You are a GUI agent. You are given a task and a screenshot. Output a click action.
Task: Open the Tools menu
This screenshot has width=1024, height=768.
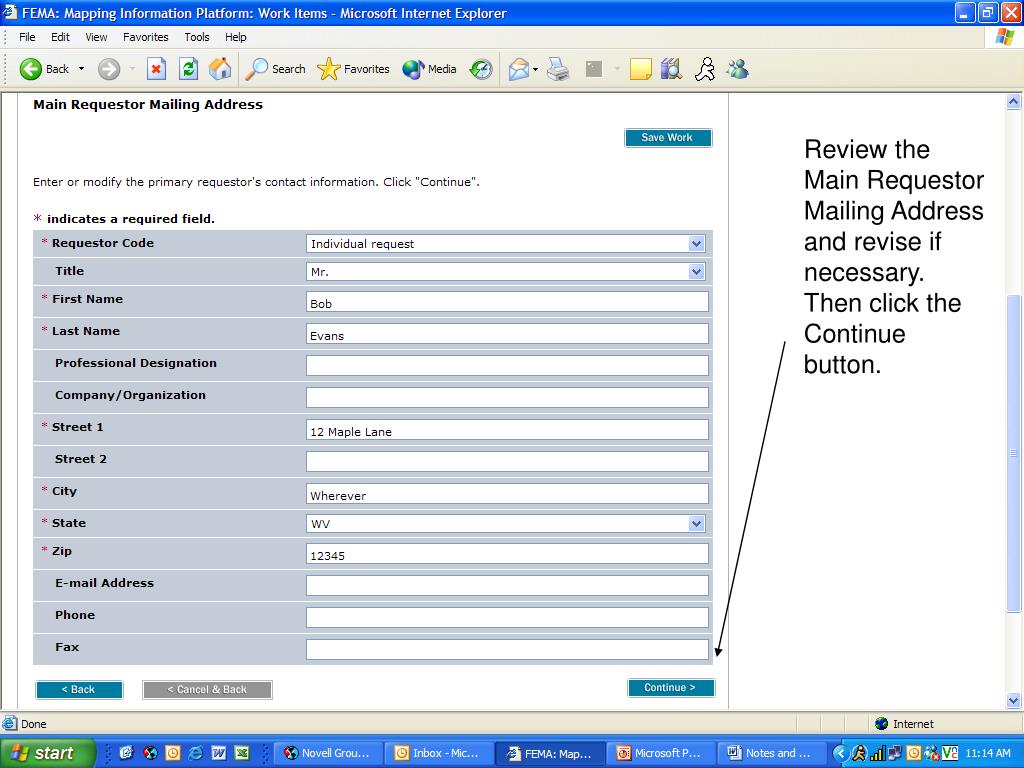pos(197,37)
